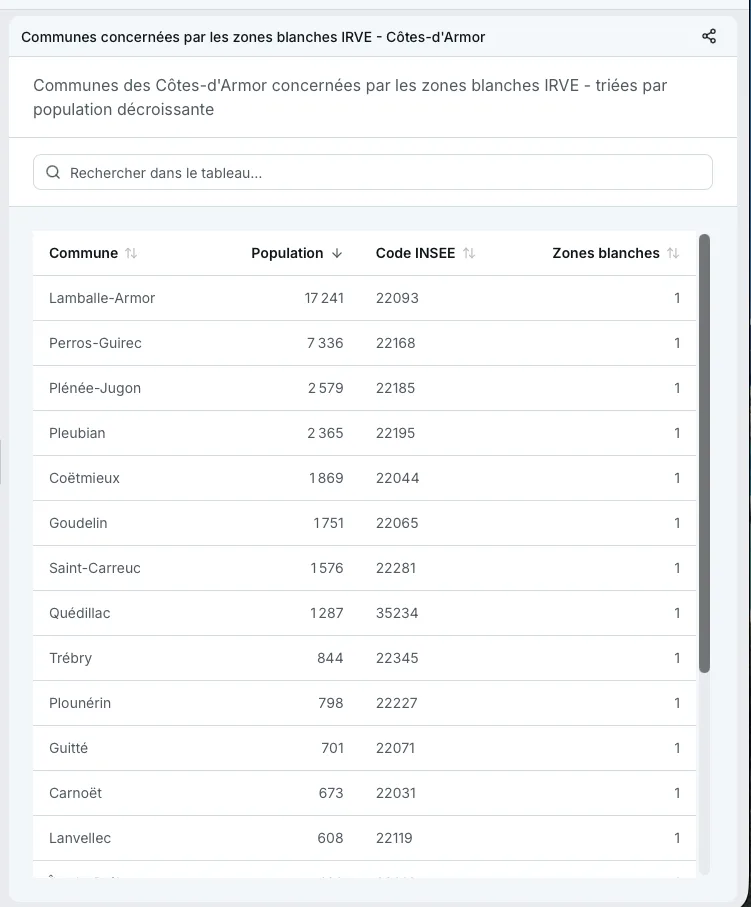Select the 'Plénée-Jugon' commune cell
The width and height of the screenshot is (751, 907).
[95, 388]
